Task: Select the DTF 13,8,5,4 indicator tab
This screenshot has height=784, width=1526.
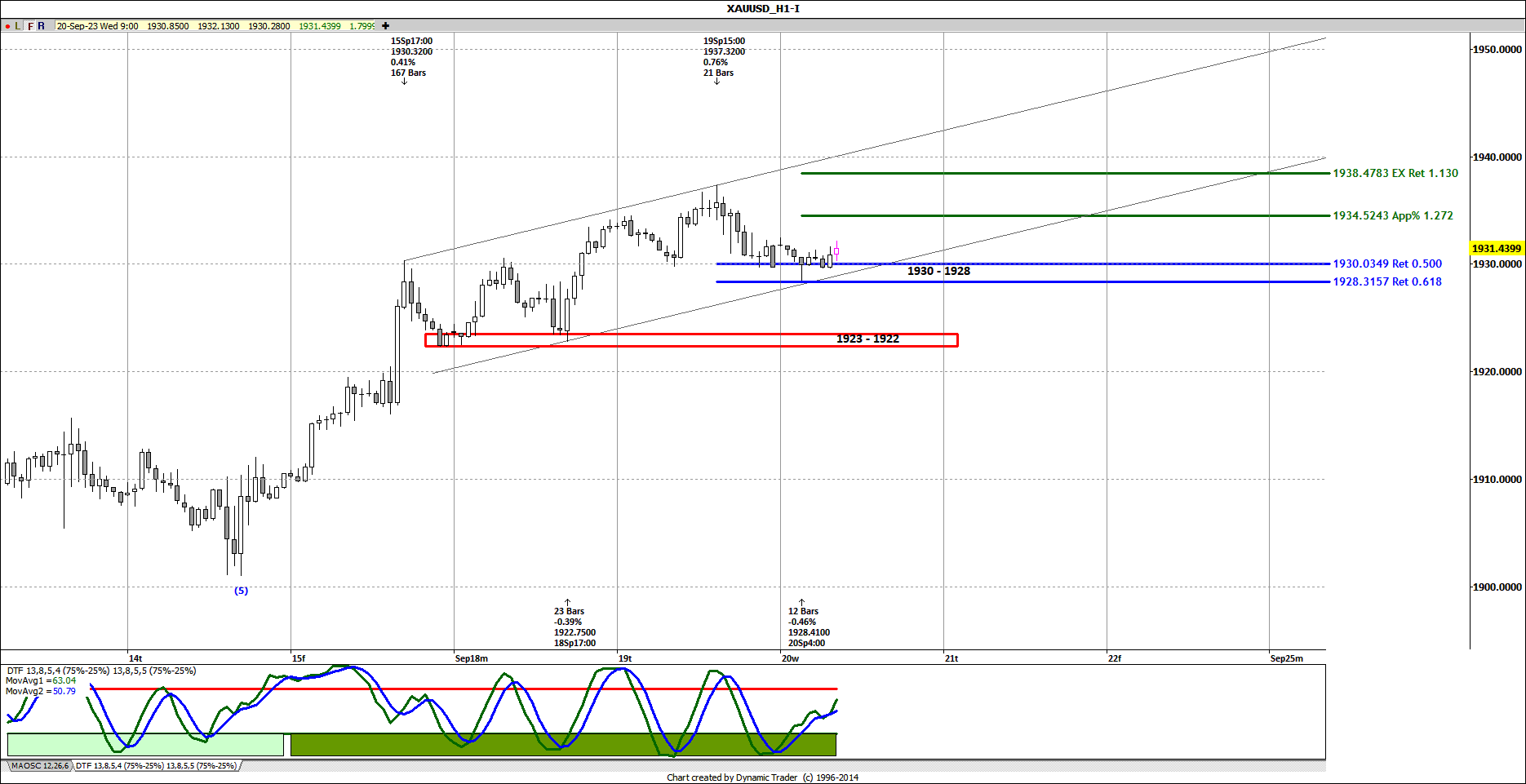Action: point(155,766)
